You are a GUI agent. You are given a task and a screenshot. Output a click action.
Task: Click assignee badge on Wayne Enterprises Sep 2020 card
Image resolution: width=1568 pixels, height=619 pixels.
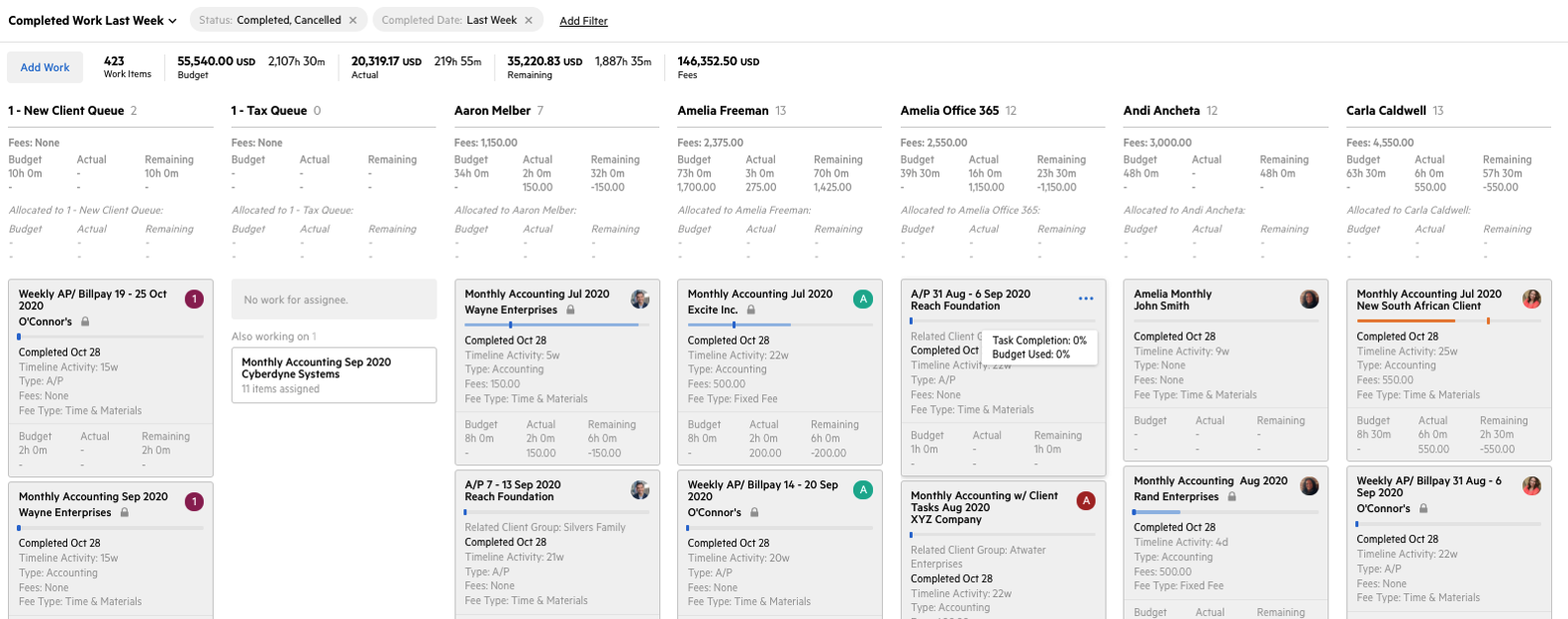point(194,502)
